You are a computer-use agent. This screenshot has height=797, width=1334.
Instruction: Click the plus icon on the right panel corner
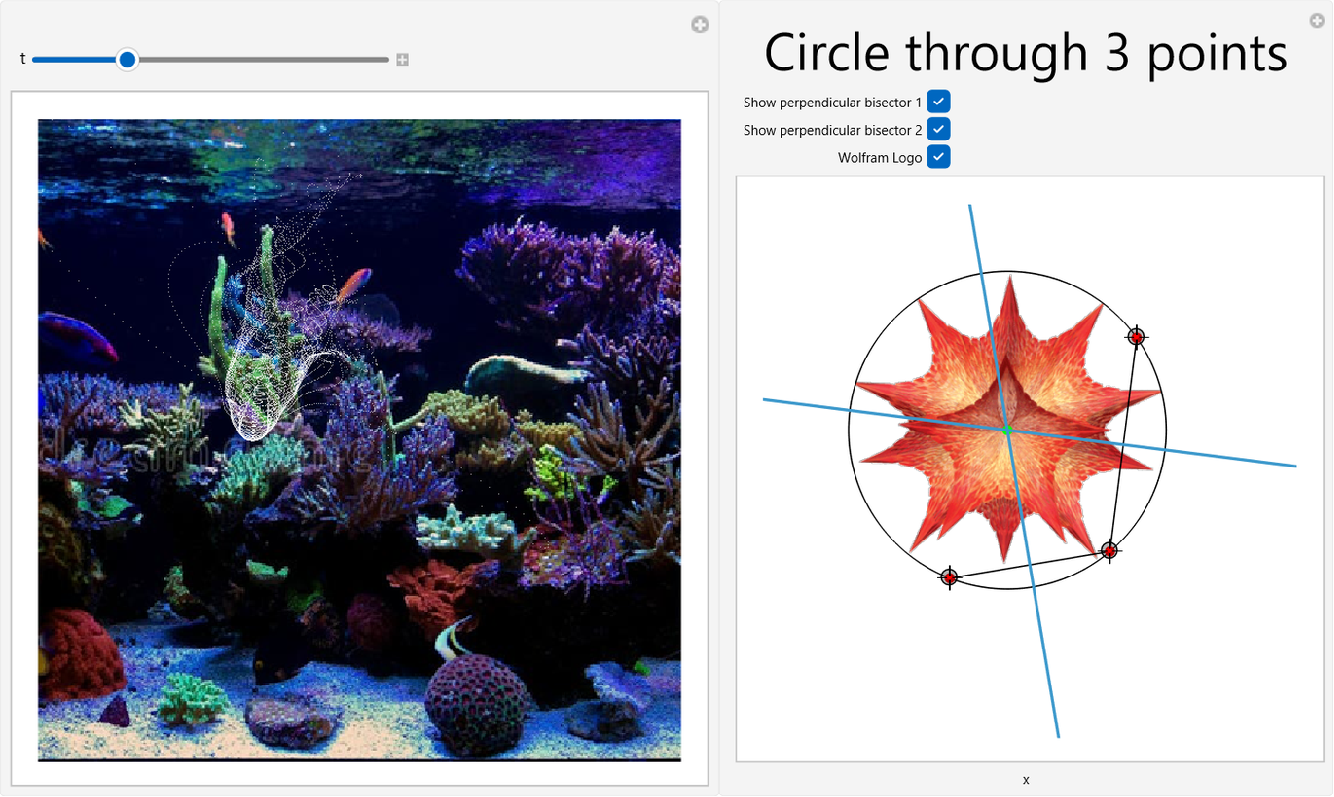click(1317, 20)
